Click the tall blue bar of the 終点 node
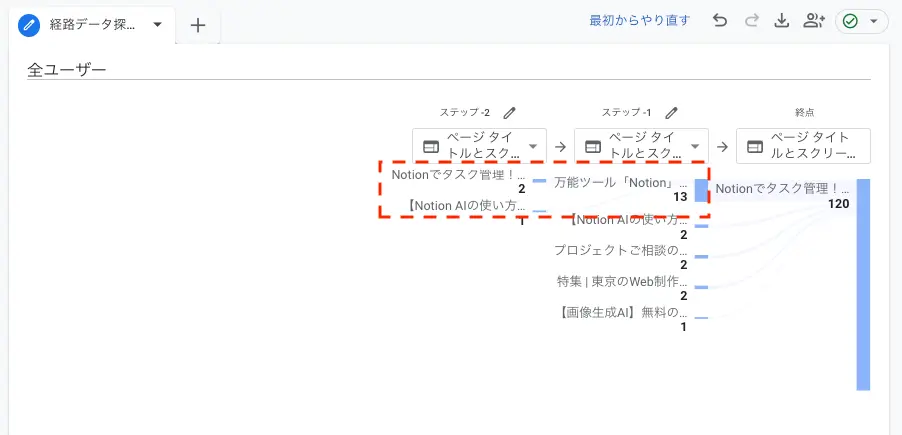Image resolution: width=902 pixels, height=435 pixels. click(863, 285)
